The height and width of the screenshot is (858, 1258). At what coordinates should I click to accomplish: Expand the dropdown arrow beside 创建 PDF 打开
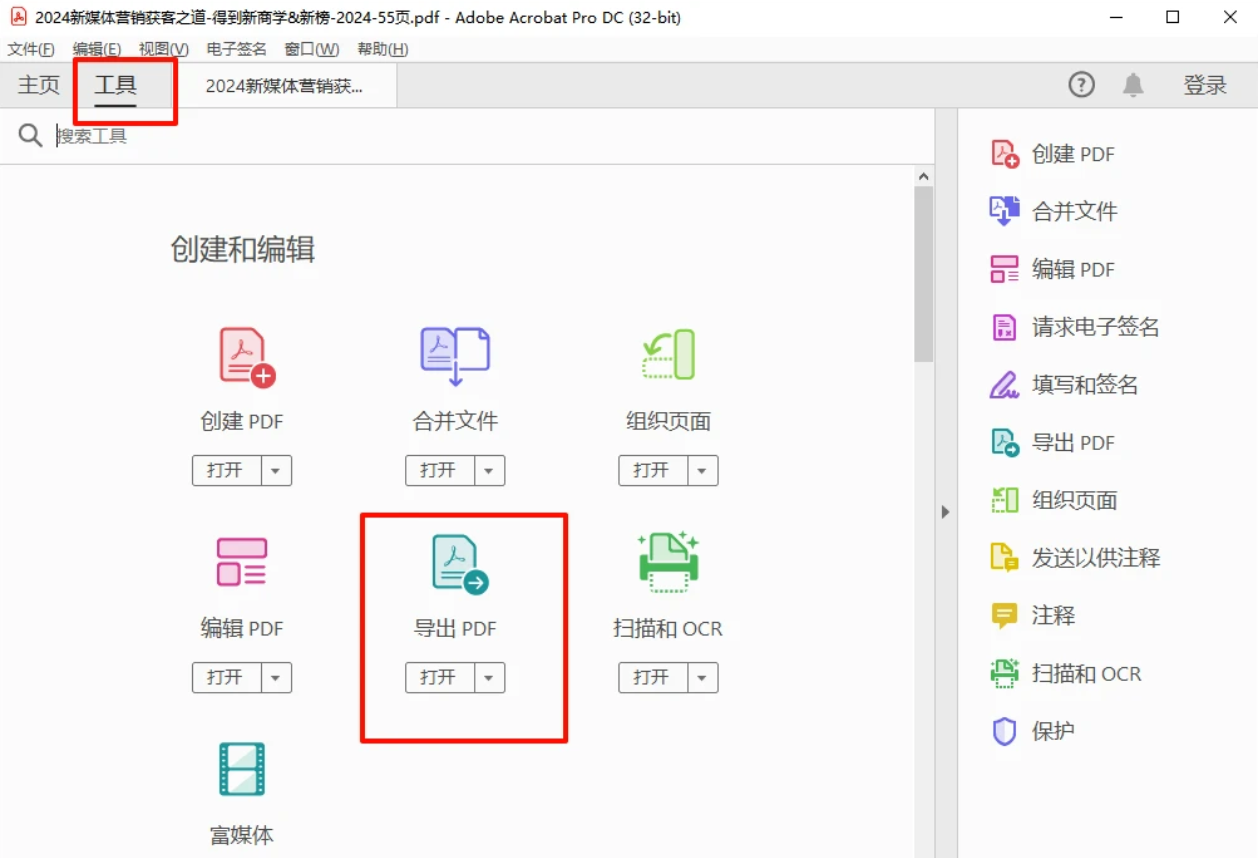coord(276,470)
